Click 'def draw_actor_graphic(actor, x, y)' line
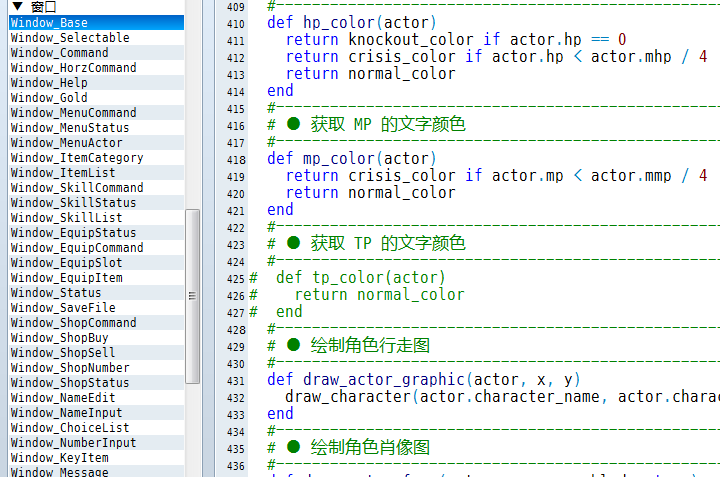Viewport: 720px width, 477px height. coord(424,380)
